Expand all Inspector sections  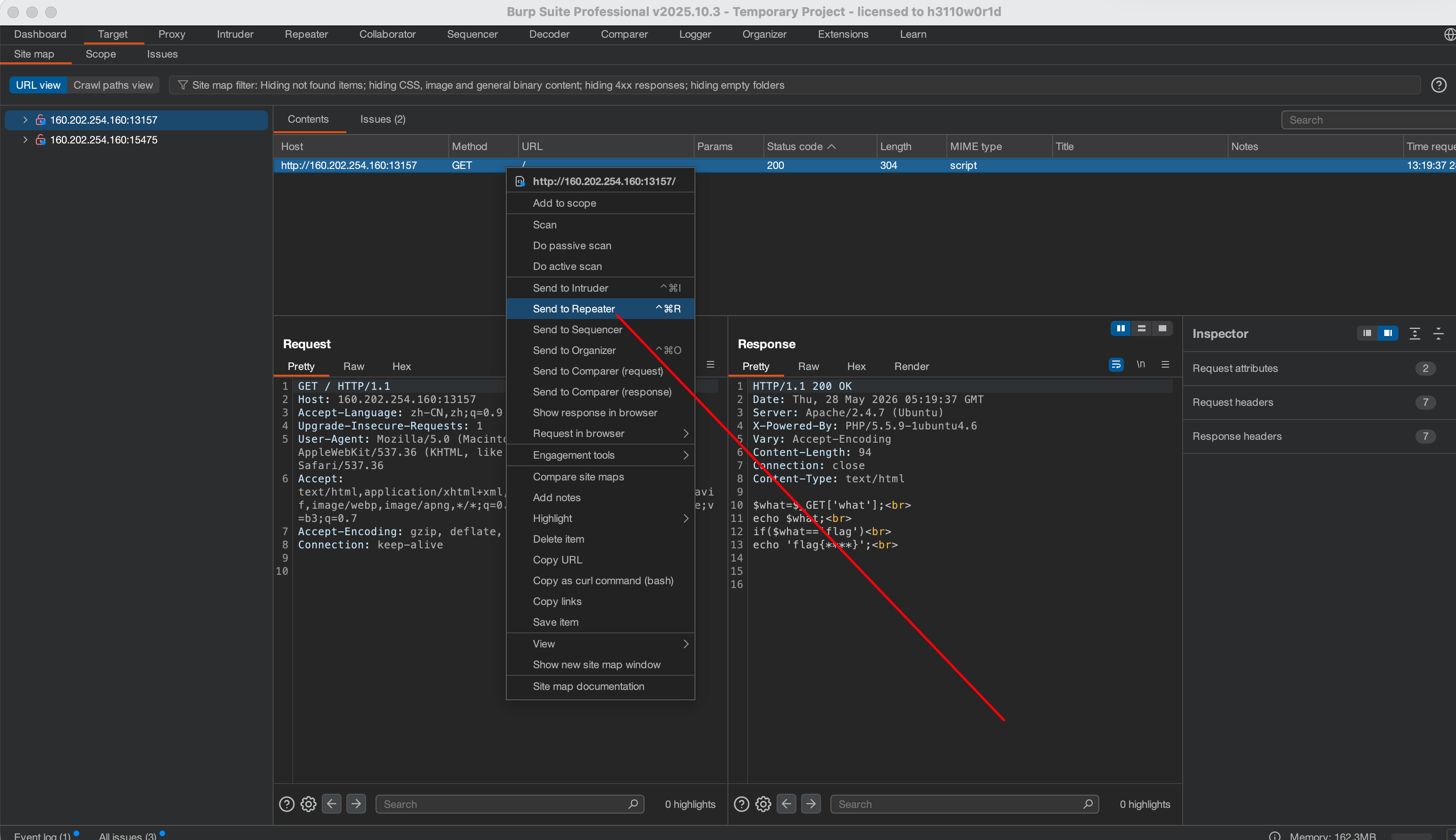coord(1414,334)
